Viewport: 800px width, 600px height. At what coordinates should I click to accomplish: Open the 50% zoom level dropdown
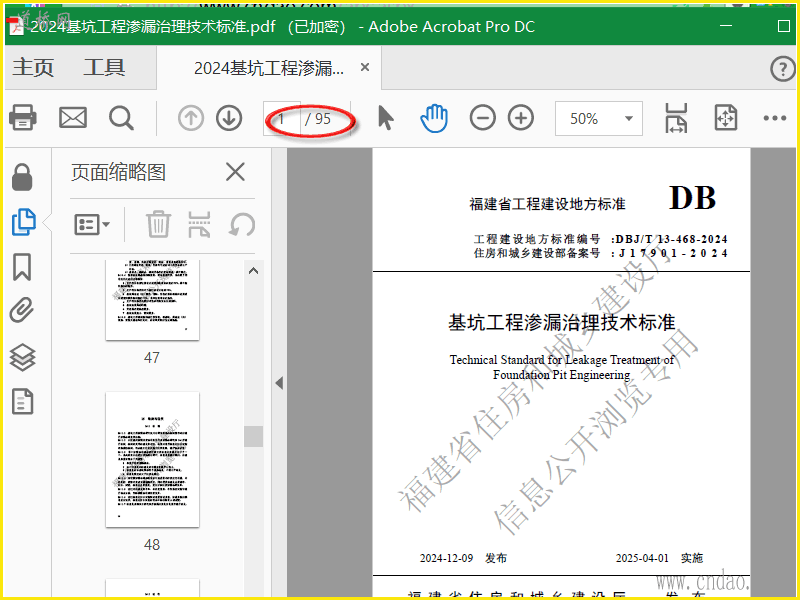[598, 118]
